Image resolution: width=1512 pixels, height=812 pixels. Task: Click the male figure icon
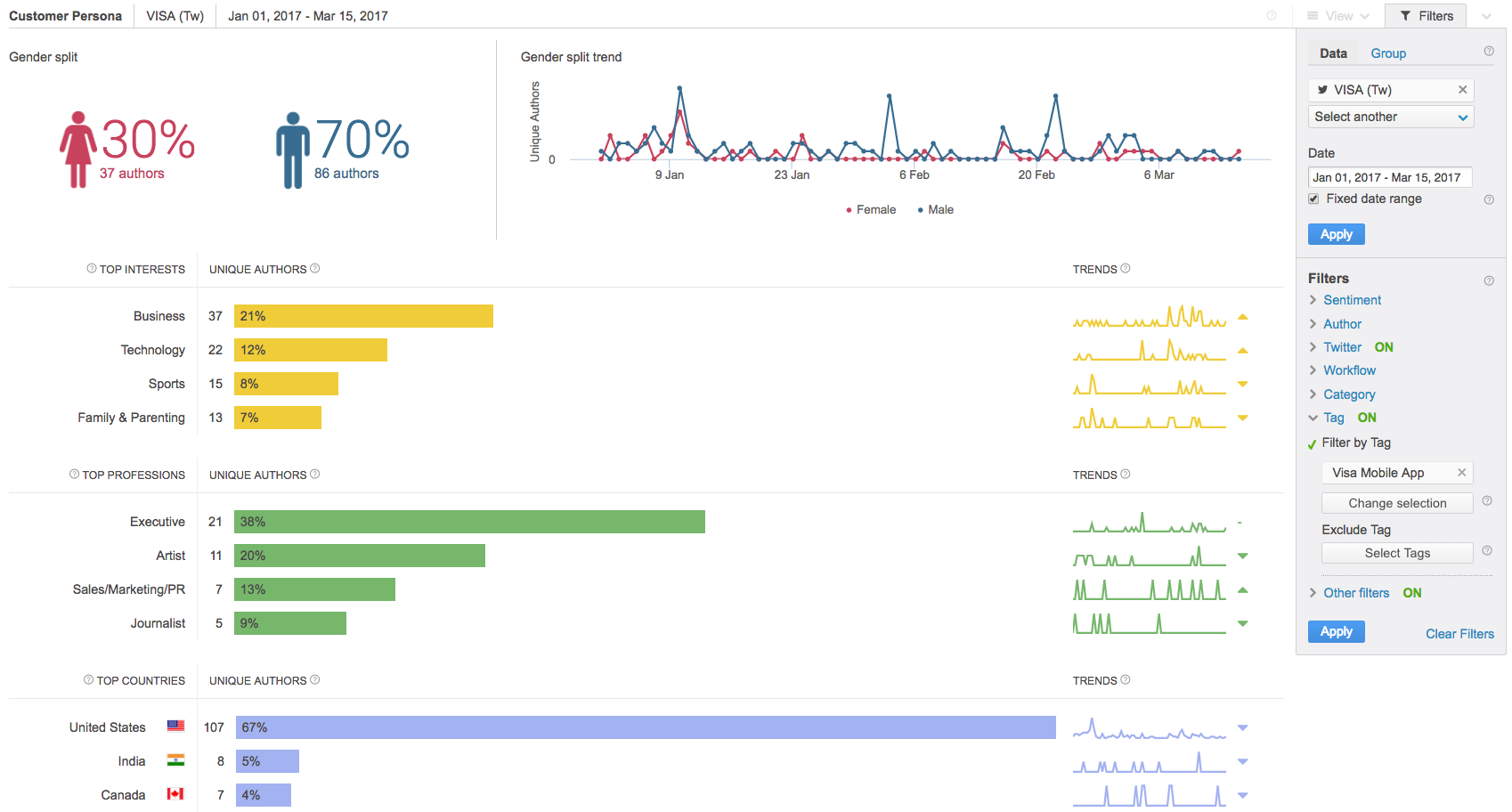pyautogui.click(x=293, y=150)
